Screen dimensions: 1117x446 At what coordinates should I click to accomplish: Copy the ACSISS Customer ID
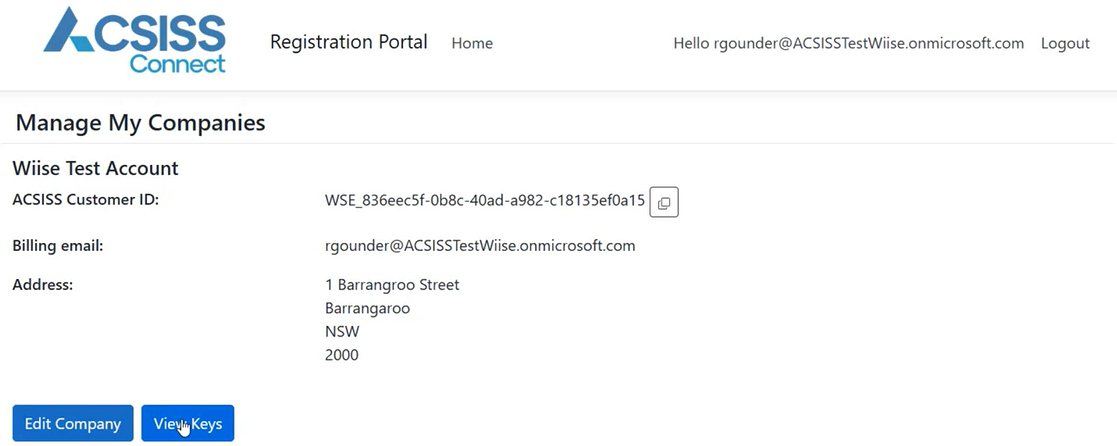[664, 202]
